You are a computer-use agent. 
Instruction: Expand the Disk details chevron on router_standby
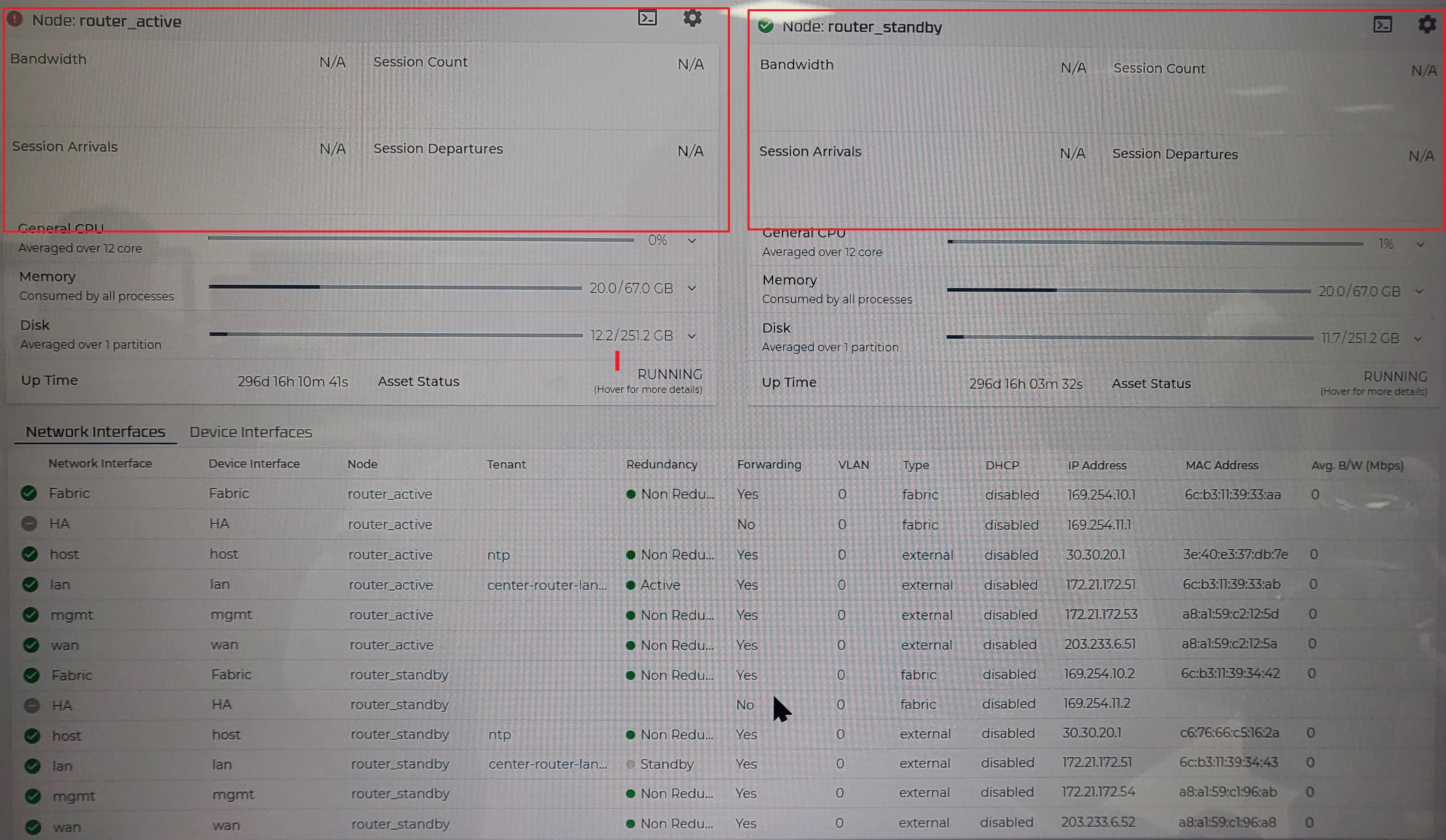tap(1419, 338)
